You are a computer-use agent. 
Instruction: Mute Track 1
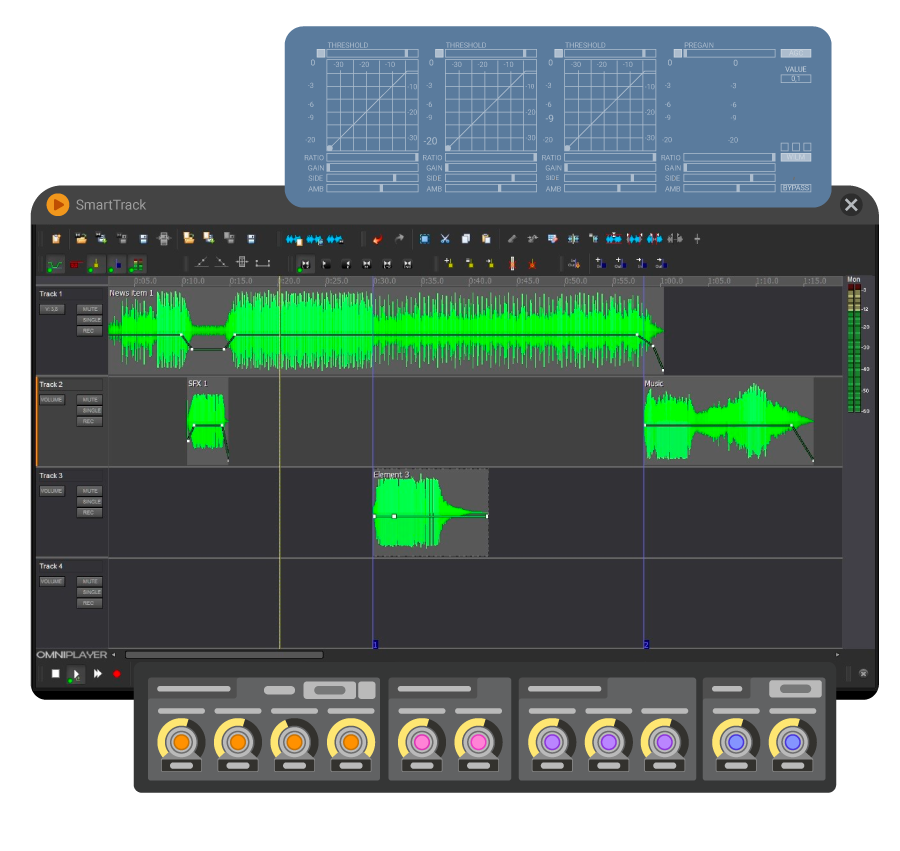click(90, 309)
